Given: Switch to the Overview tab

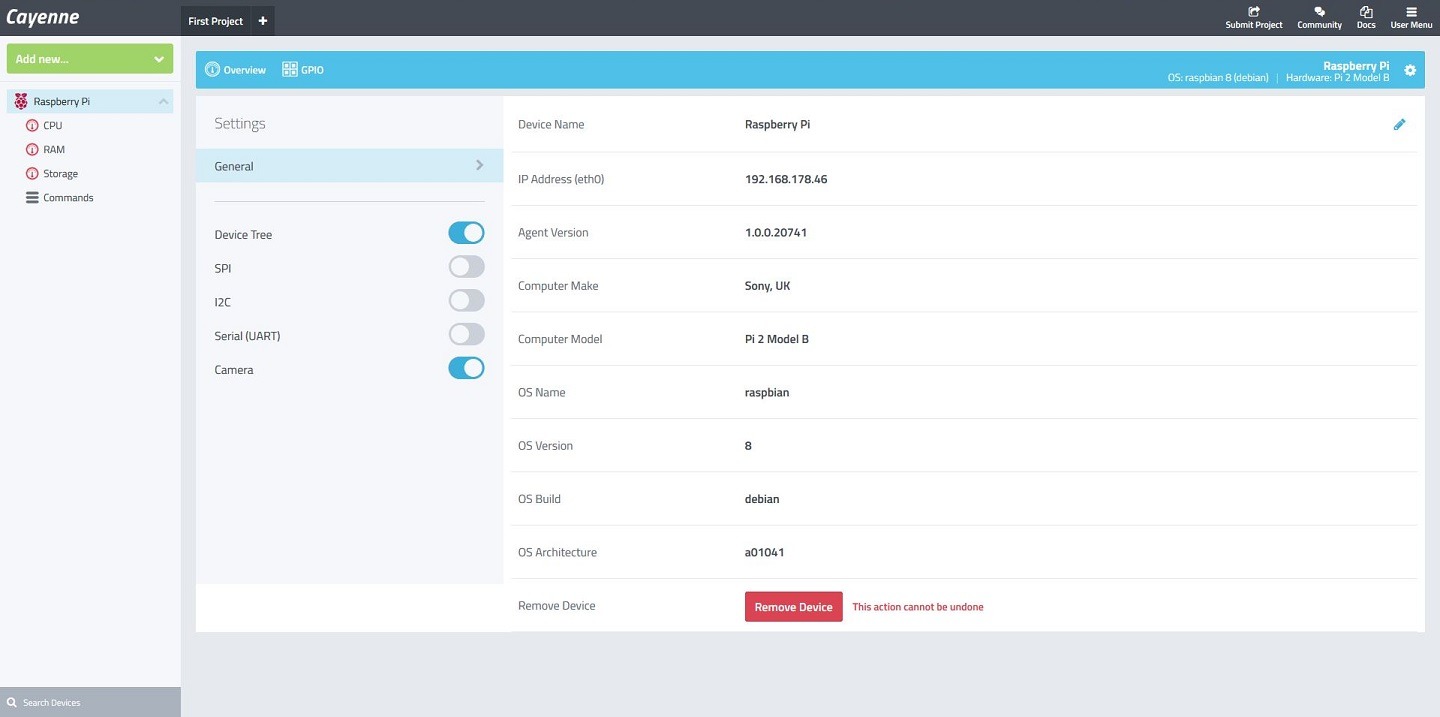Looking at the screenshot, I should click(236, 70).
